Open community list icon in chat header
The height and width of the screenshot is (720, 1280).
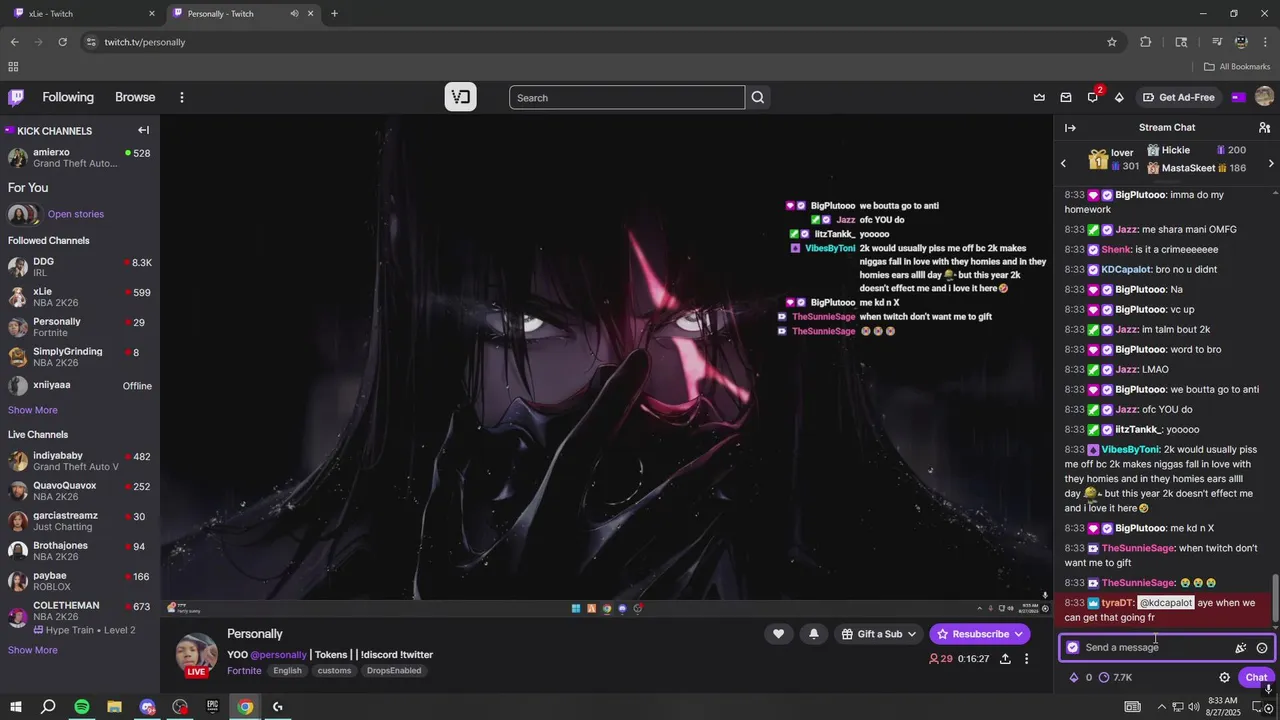(x=1264, y=127)
